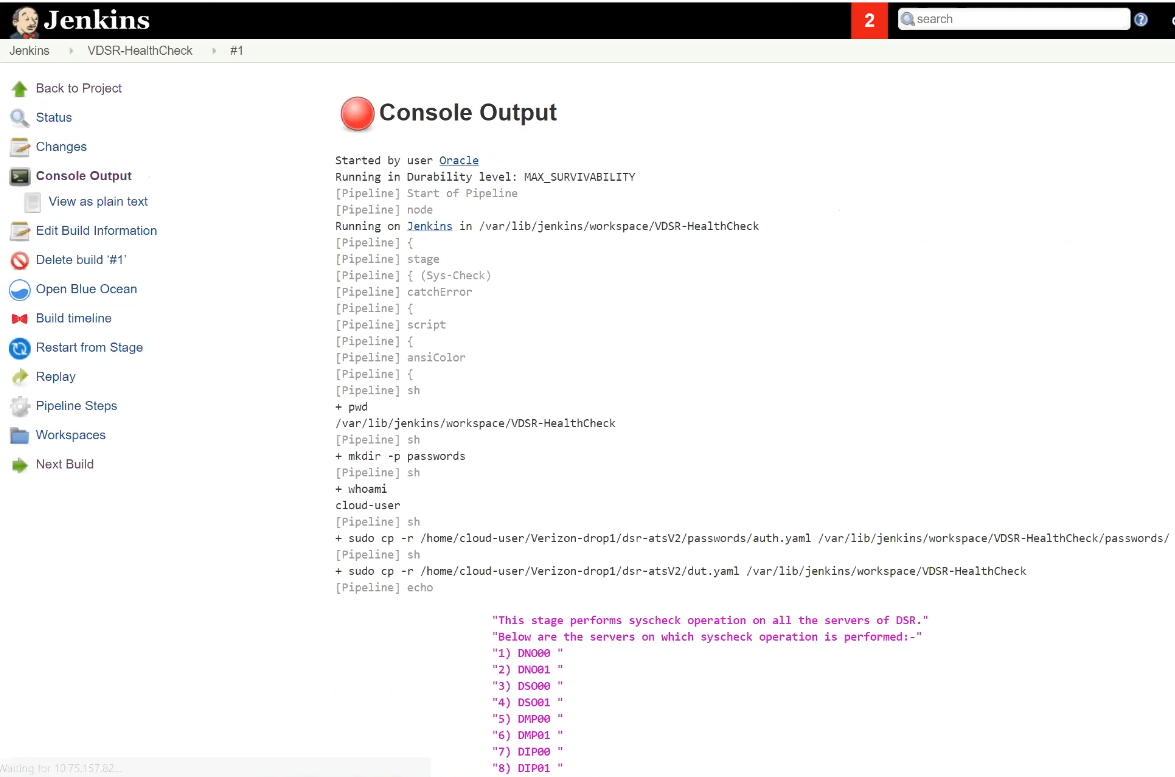
Task: Click the Restart from Stage icon
Action: pos(19,348)
